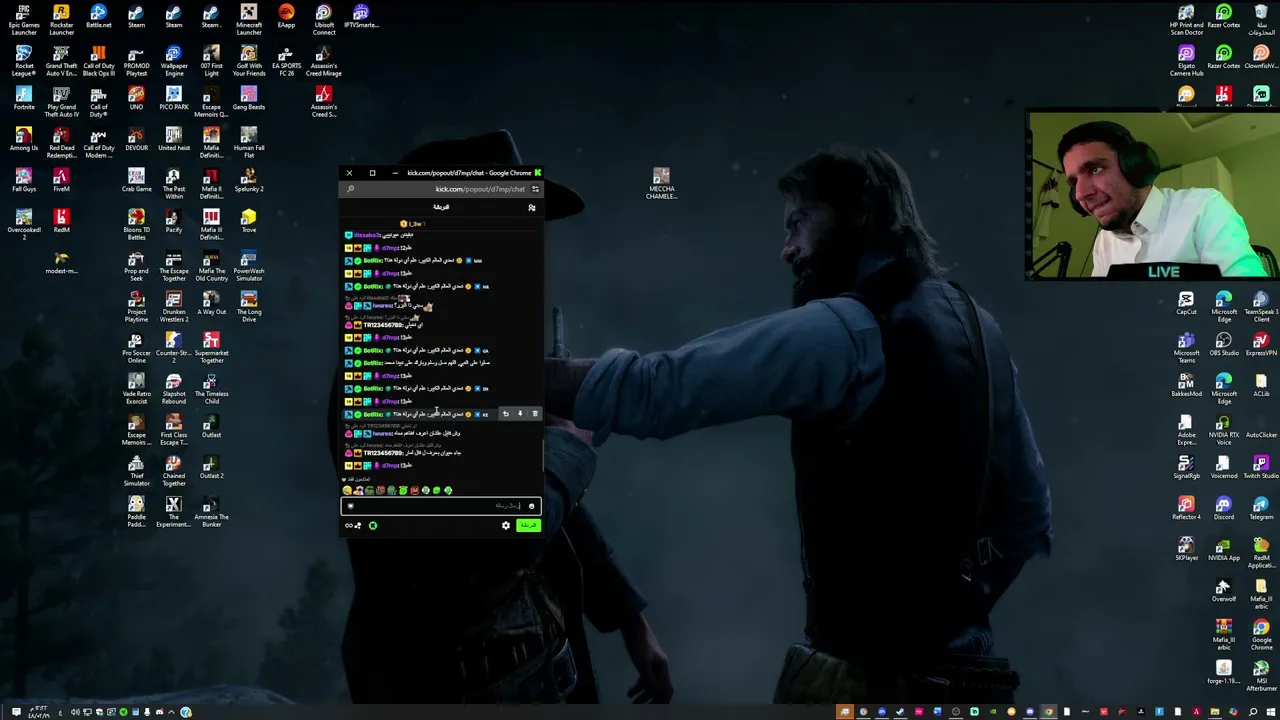1280x720 pixels.
Task: Click the FiveM desktop shortcut
Action: pos(61,180)
